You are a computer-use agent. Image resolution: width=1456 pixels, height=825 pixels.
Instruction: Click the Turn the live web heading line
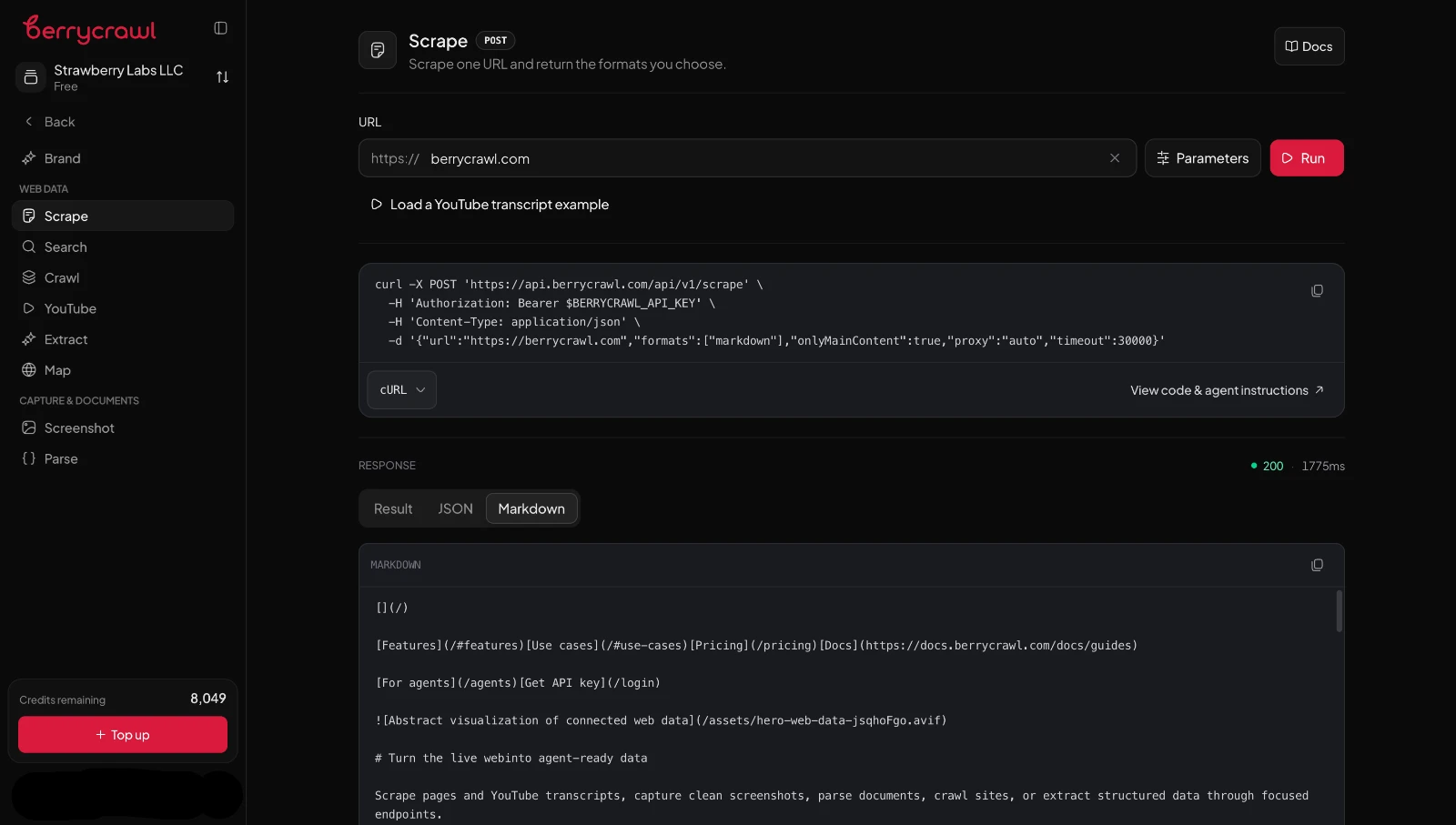tap(511, 759)
